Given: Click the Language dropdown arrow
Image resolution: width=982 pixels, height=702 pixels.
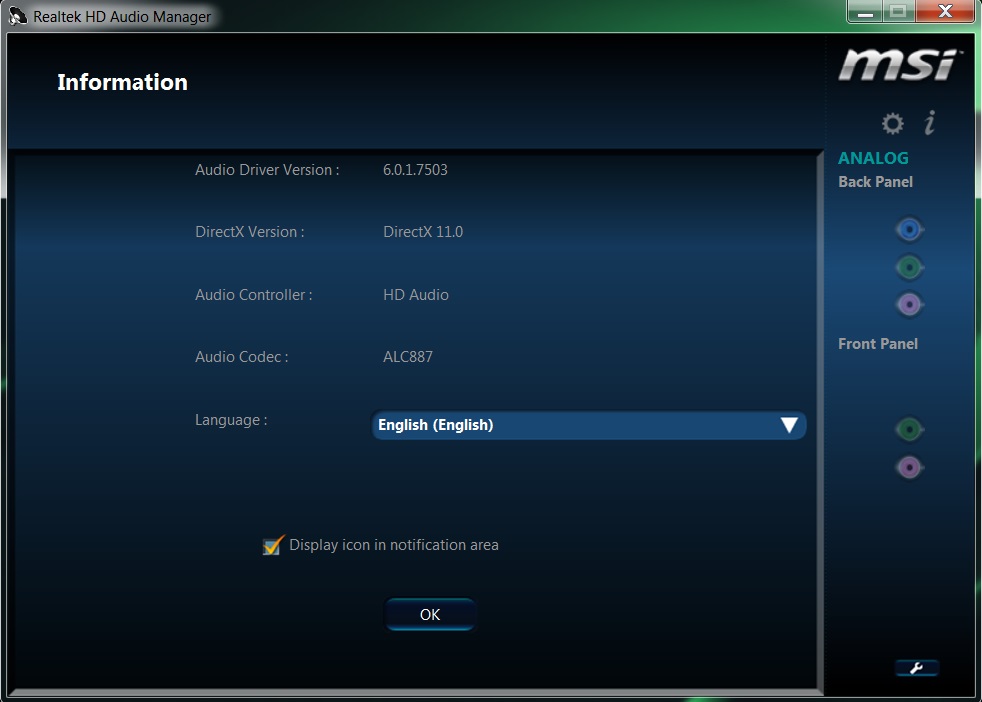Looking at the screenshot, I should pos(789,425).
